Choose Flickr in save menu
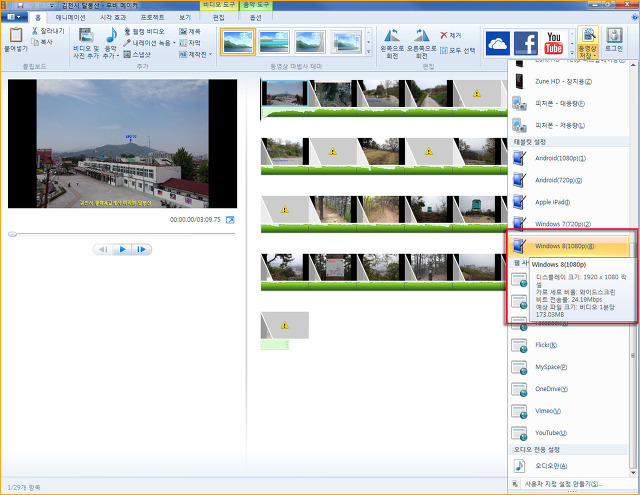The height and width of the screenshot is (495, 640). coord(568,345)
